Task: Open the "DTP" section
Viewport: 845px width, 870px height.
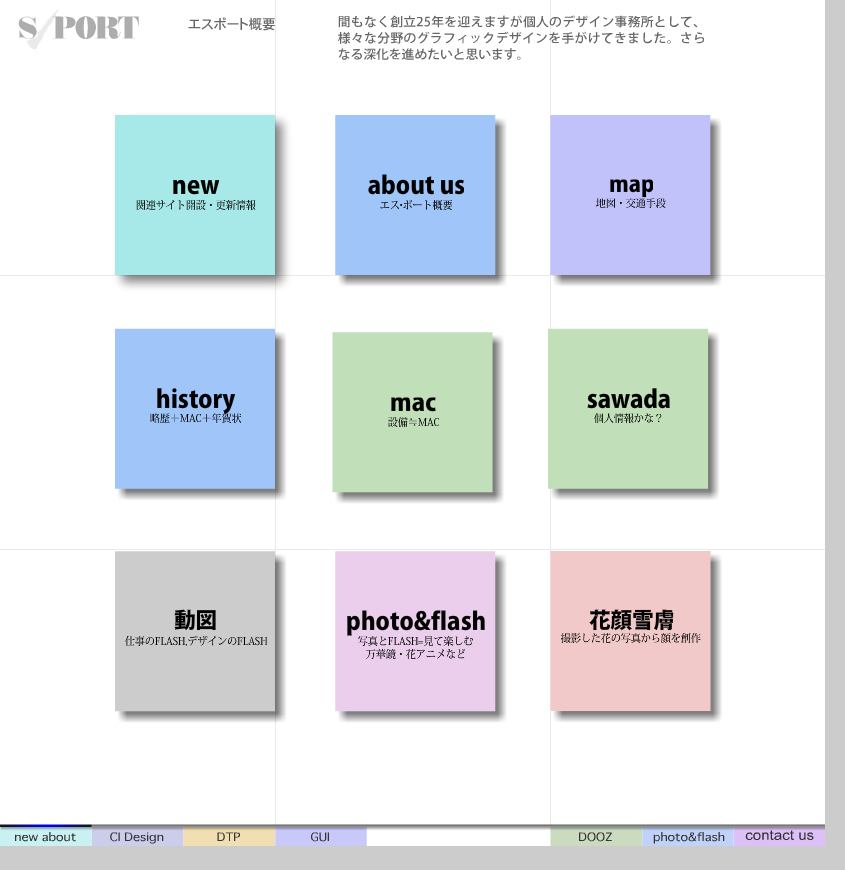Action: (228, 837)
